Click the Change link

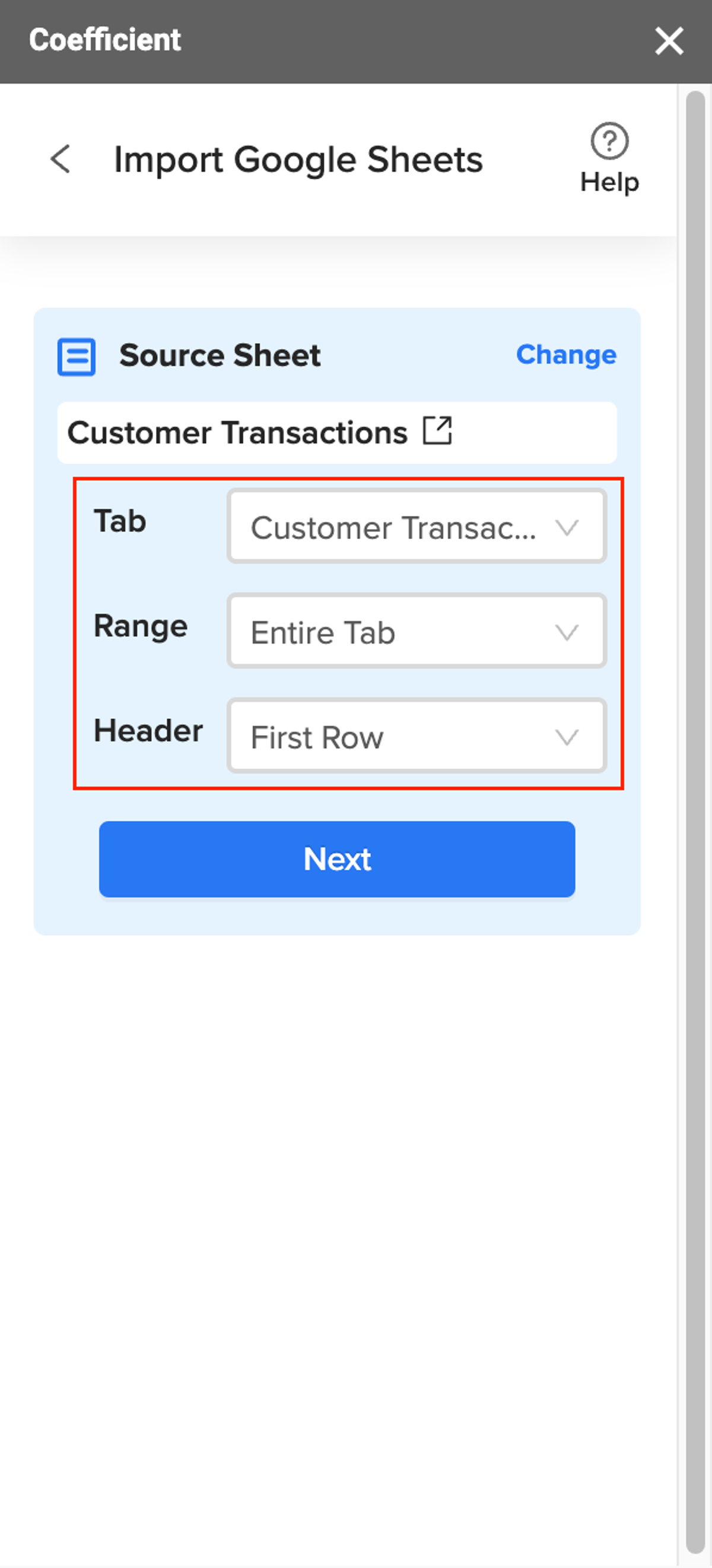click(x=566, y=354)
